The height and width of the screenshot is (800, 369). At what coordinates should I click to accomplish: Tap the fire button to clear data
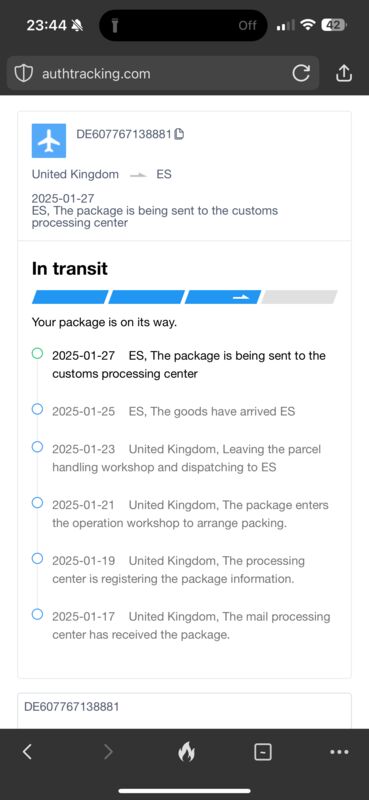[x=186, y=752]
